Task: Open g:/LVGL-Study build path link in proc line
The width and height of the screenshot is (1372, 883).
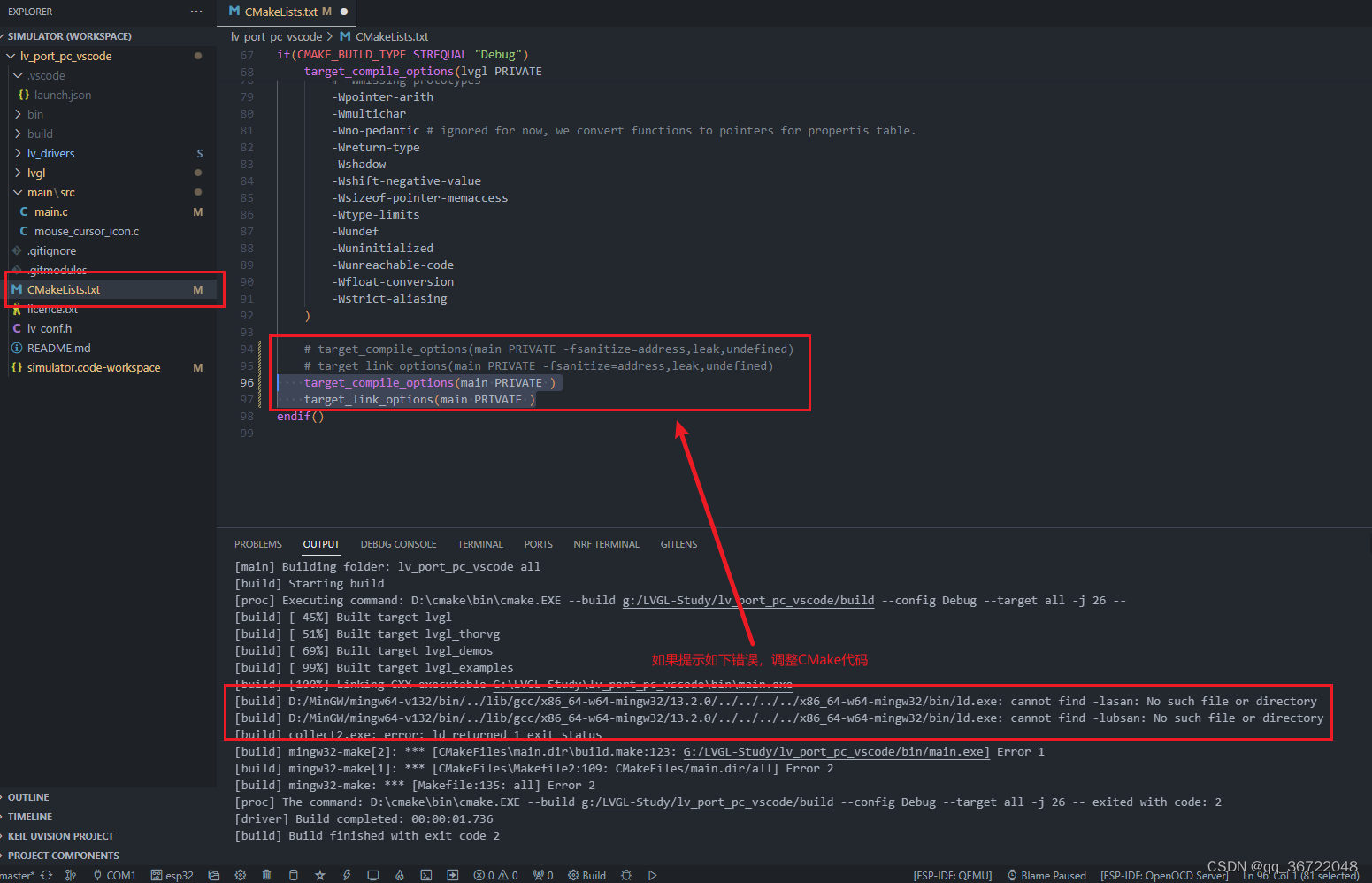Action: pyautogui.click(x=748, y=600)
